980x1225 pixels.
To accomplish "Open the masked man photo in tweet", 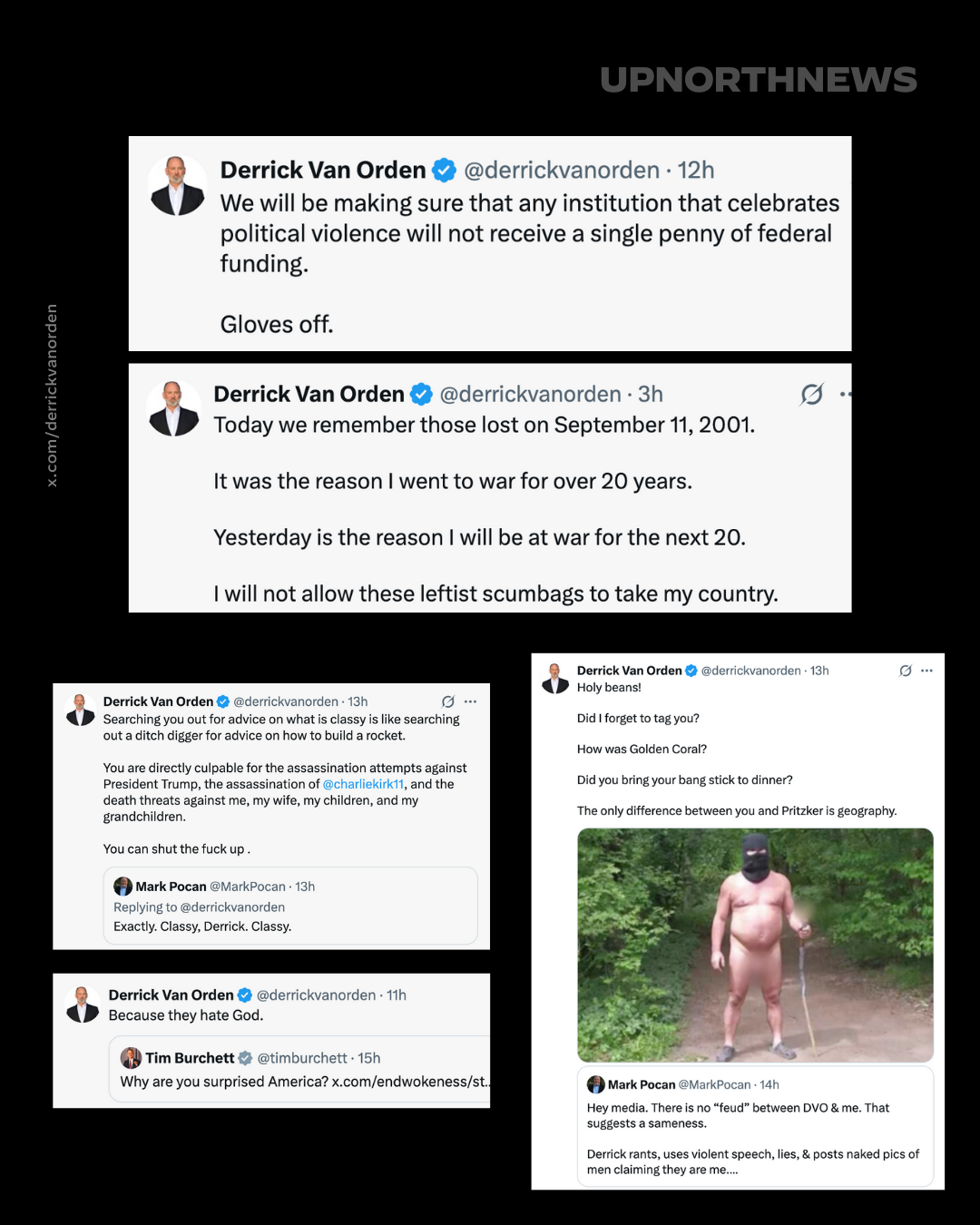I will (x=755, y=945).
